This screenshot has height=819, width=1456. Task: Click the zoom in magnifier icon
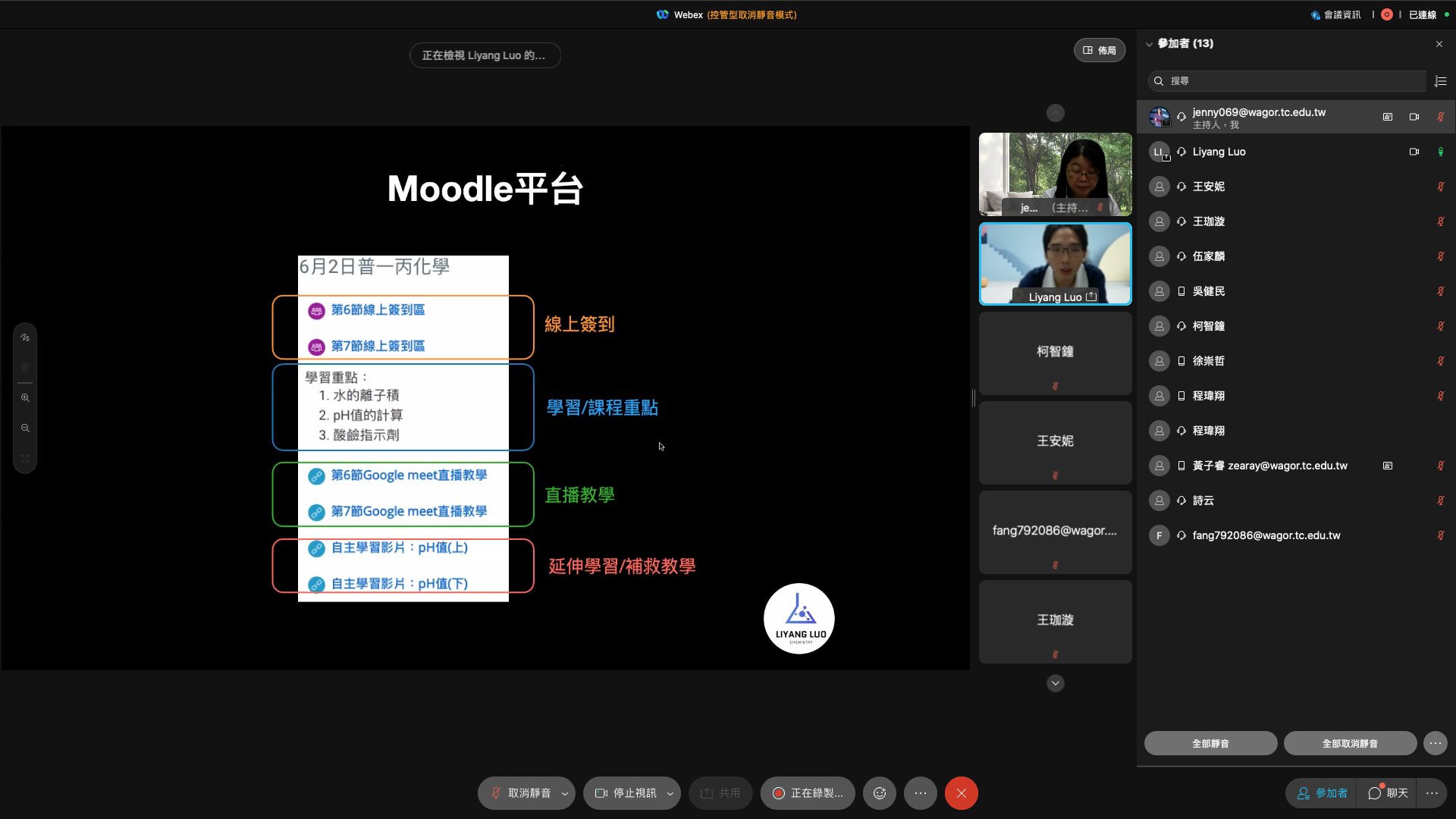click(x=25, y=397)
